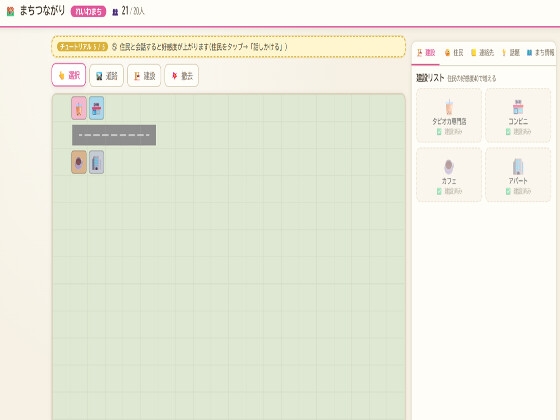Image resolution: width=560 pixels, height=420 pixels.
Task: Switch to the 建設 build tool button
Action: pyautogui.click(x=144, y=75)
